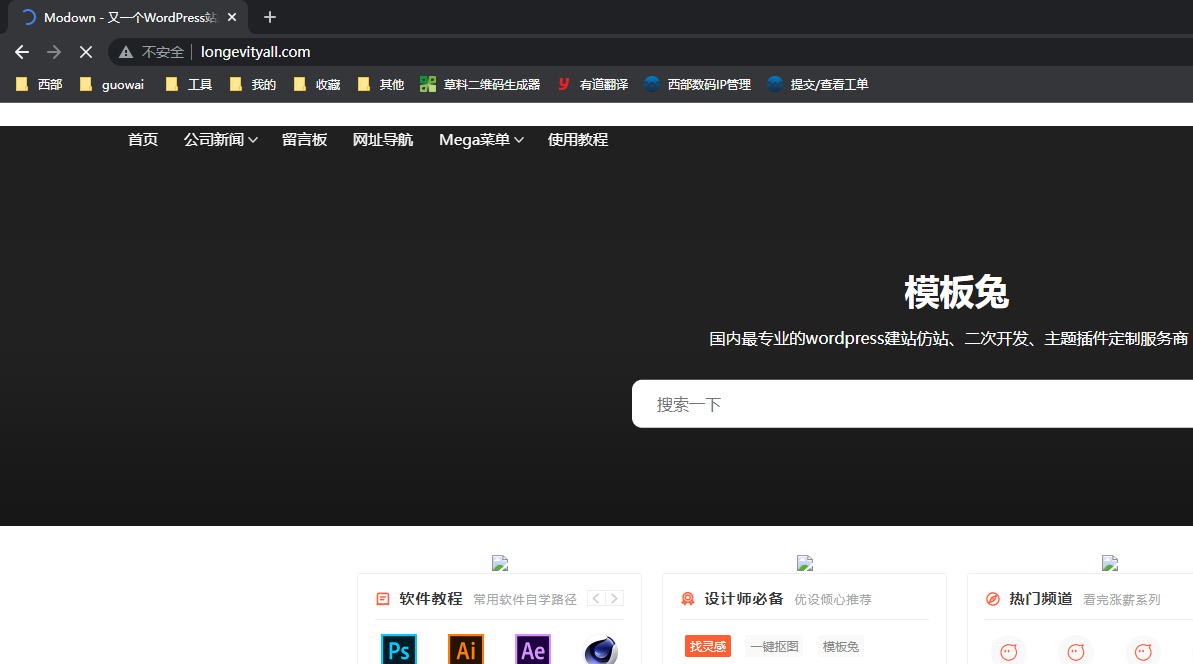The image size is (1193, 664).
Task: Click the address bar URL longevityall.com
Action: (x=256, y=52)
